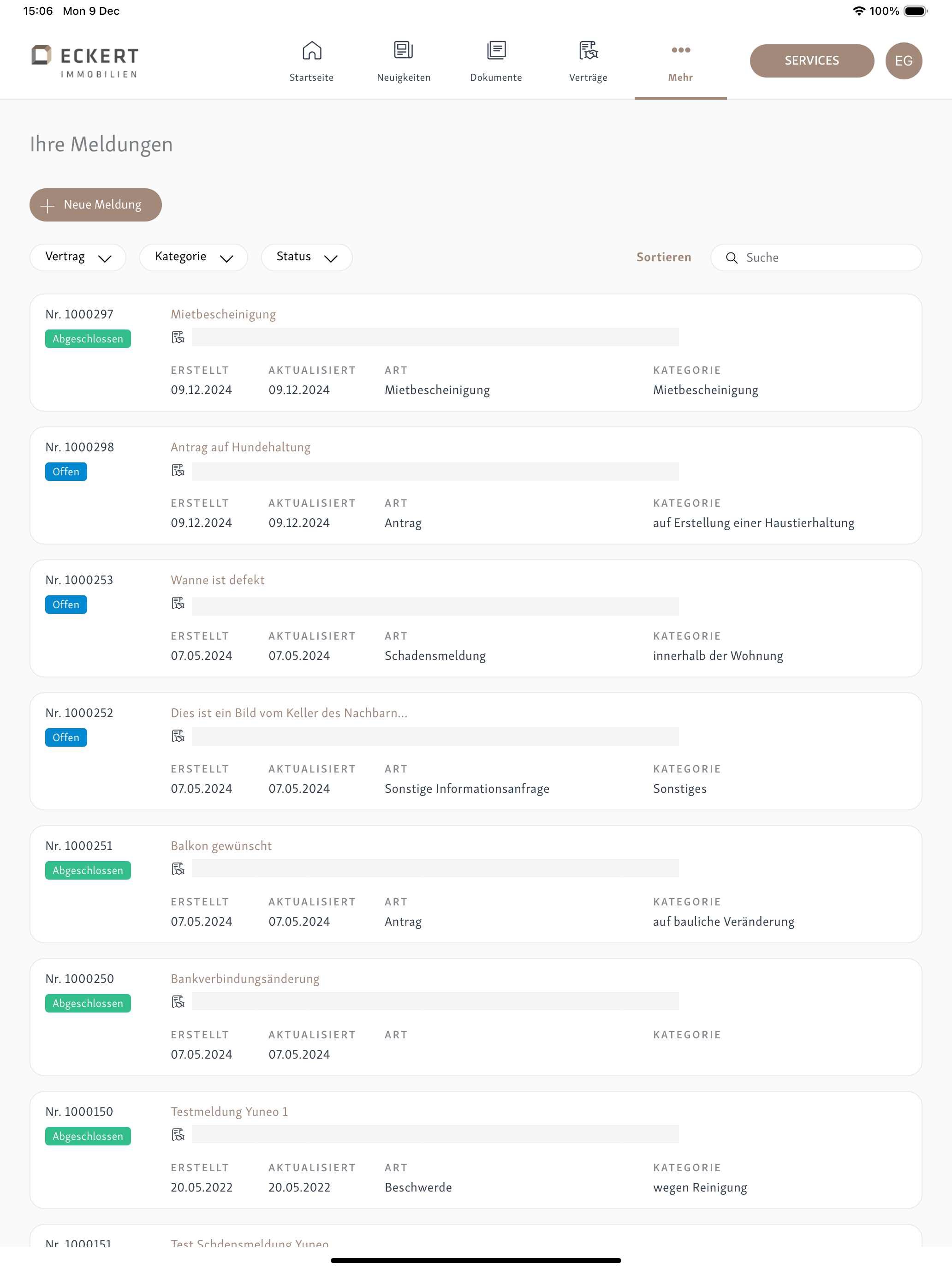Image resolution: width=952 pixels, height=1270 pixels.
Task: Open the Startseite home icon
Action: (312, 50)
